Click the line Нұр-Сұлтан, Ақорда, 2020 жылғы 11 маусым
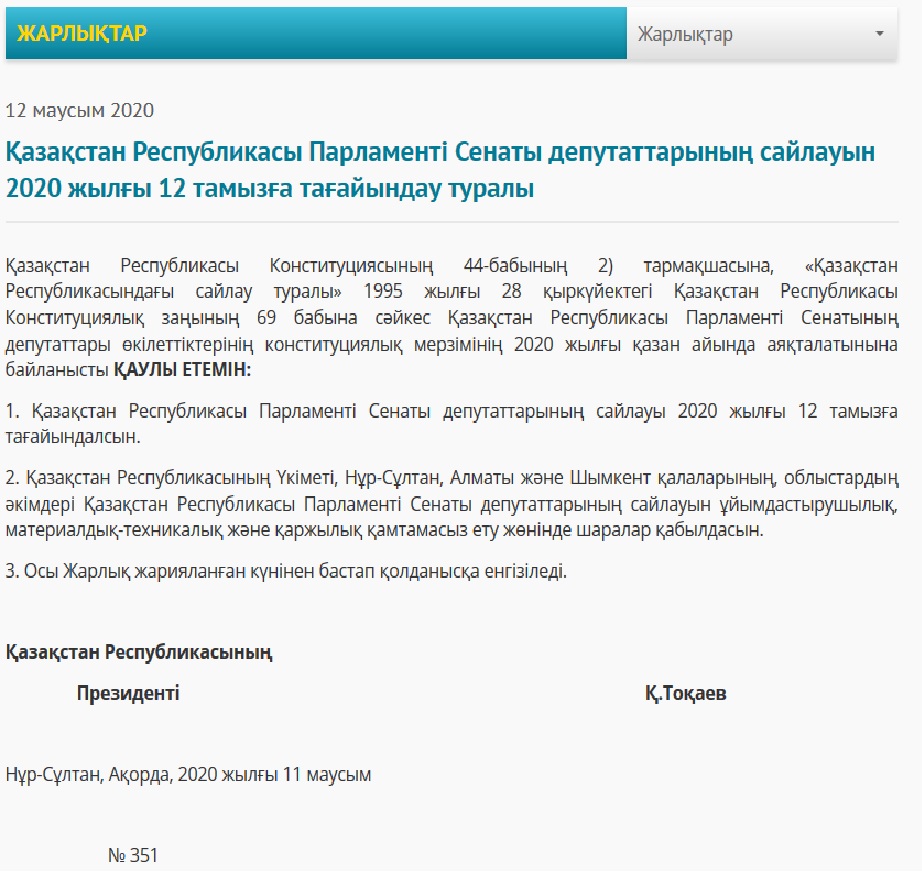This screenshot has width=922, height=886. 189,774
